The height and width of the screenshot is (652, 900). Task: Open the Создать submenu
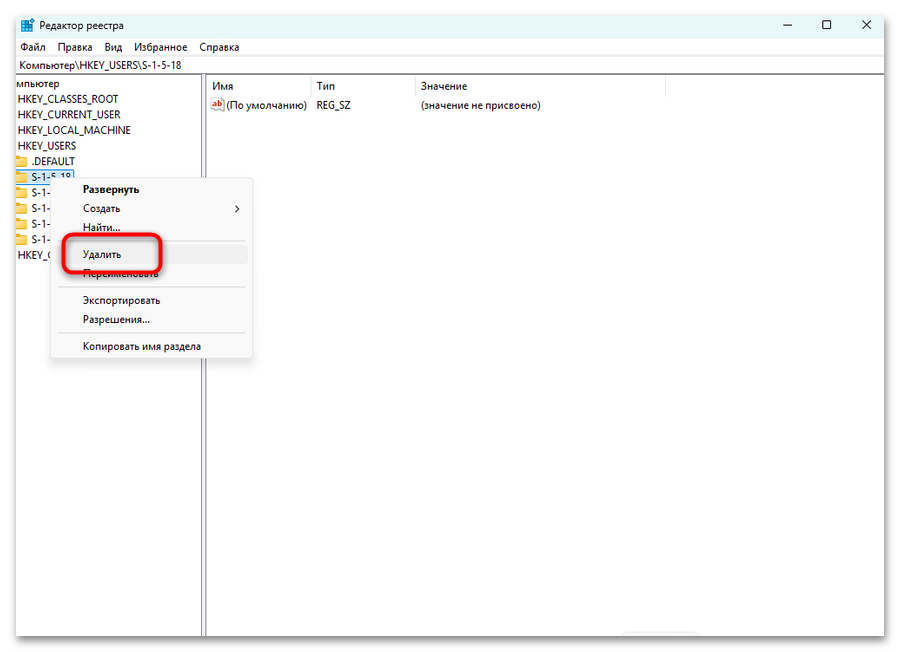tap(152, 208)
